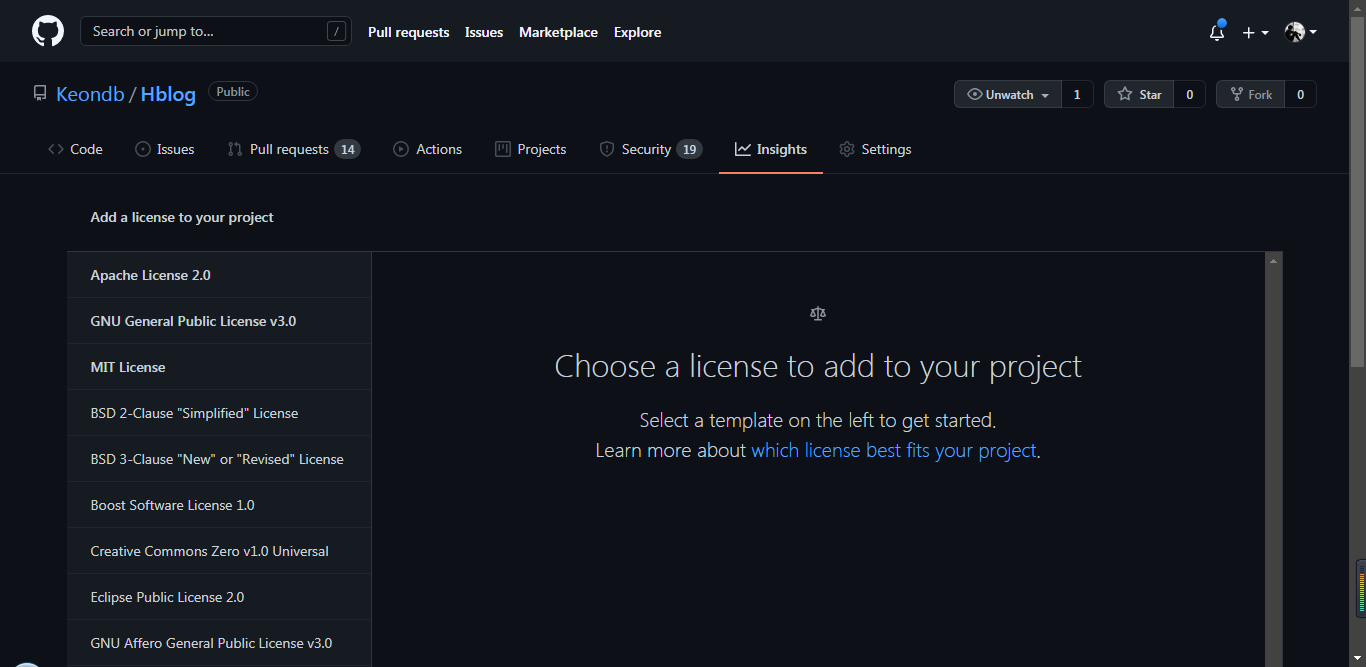Fork the repository
This screenshot has width=1366, height=667.
pyautogui.click(x=1250, y=95)
